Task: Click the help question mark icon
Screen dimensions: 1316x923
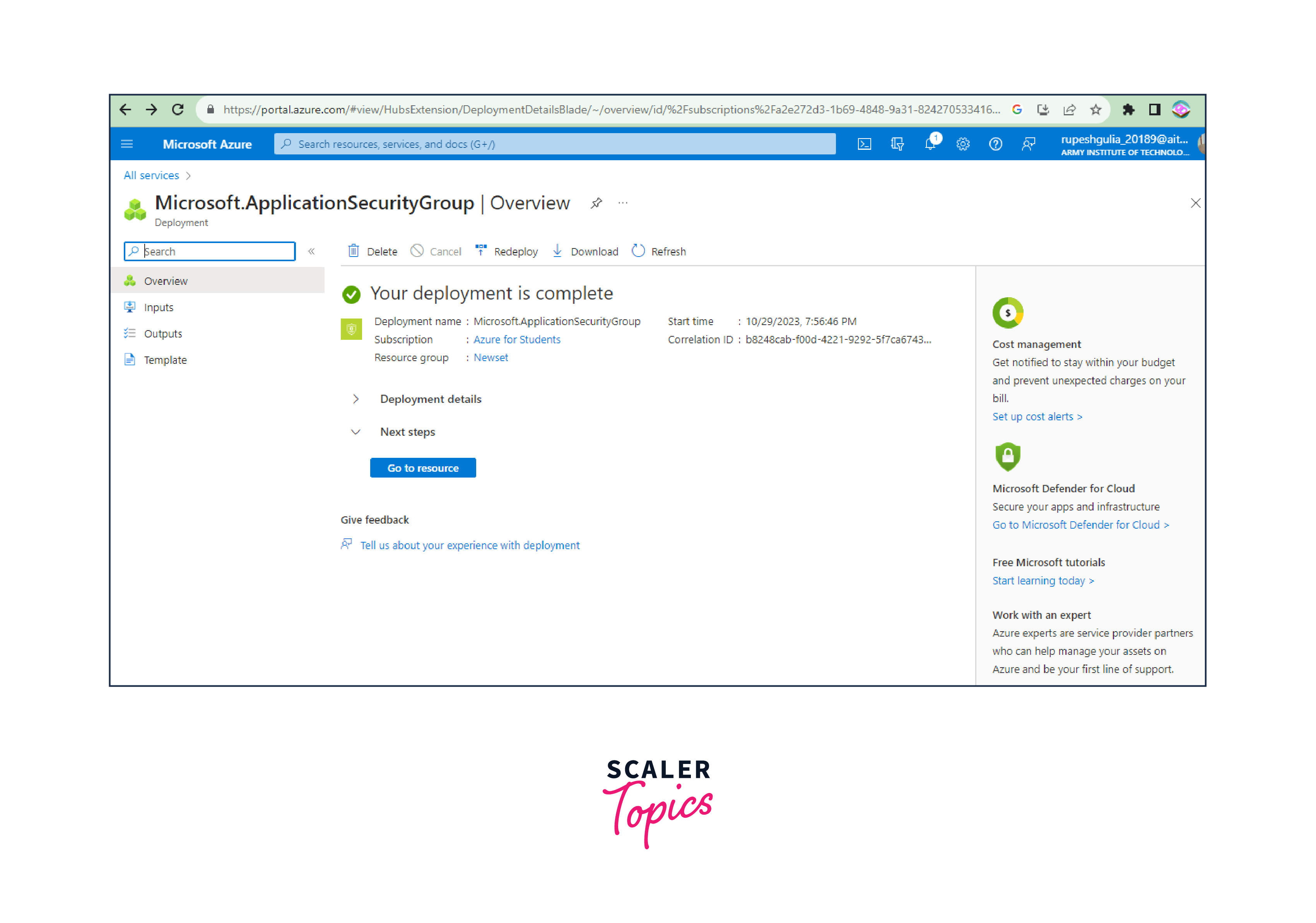Action: click(x=995, y=144)
